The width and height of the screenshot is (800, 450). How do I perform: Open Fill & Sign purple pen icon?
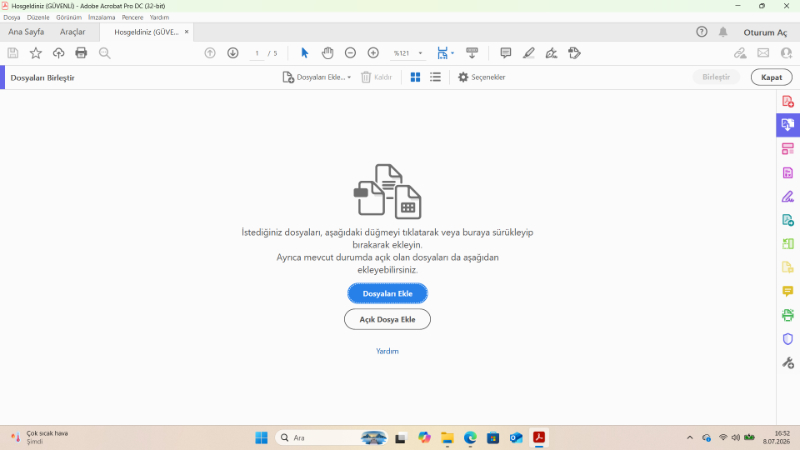(x=788, y=196)
